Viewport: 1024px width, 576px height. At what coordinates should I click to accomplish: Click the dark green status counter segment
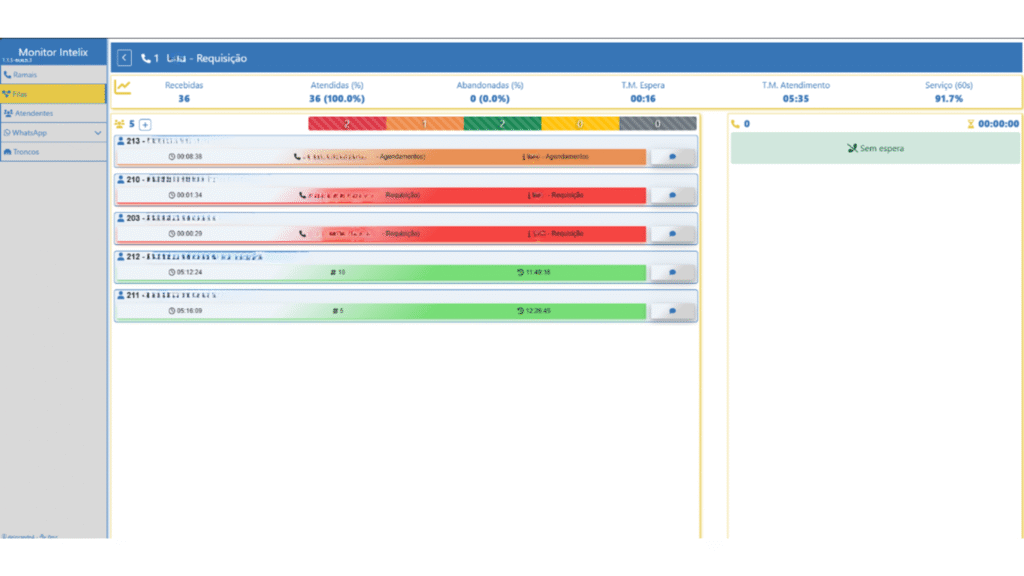[502, 124]
